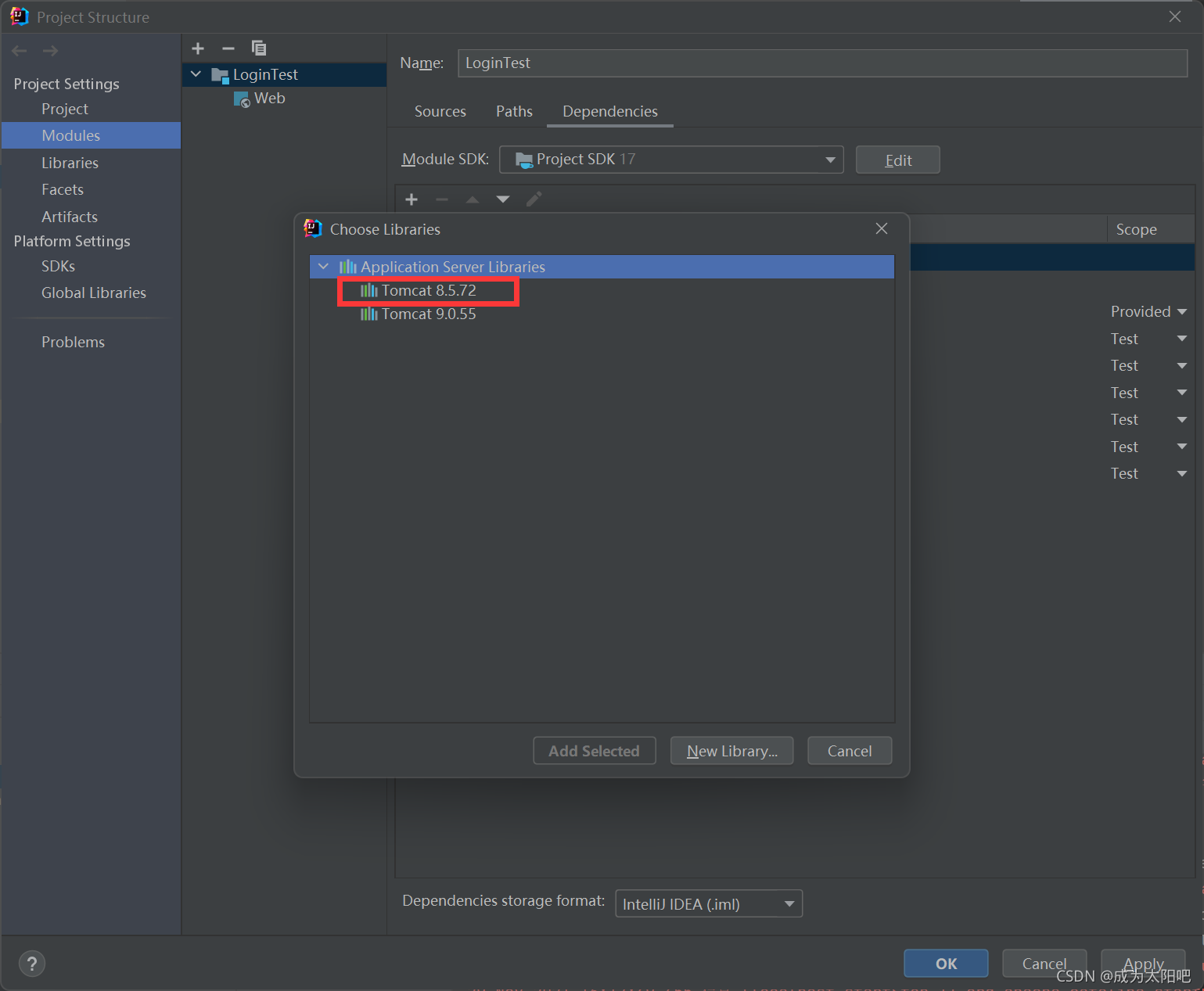This screenshot has width=1204, height=991.
Task: Select Modules in sidebar
Action: 91,135
